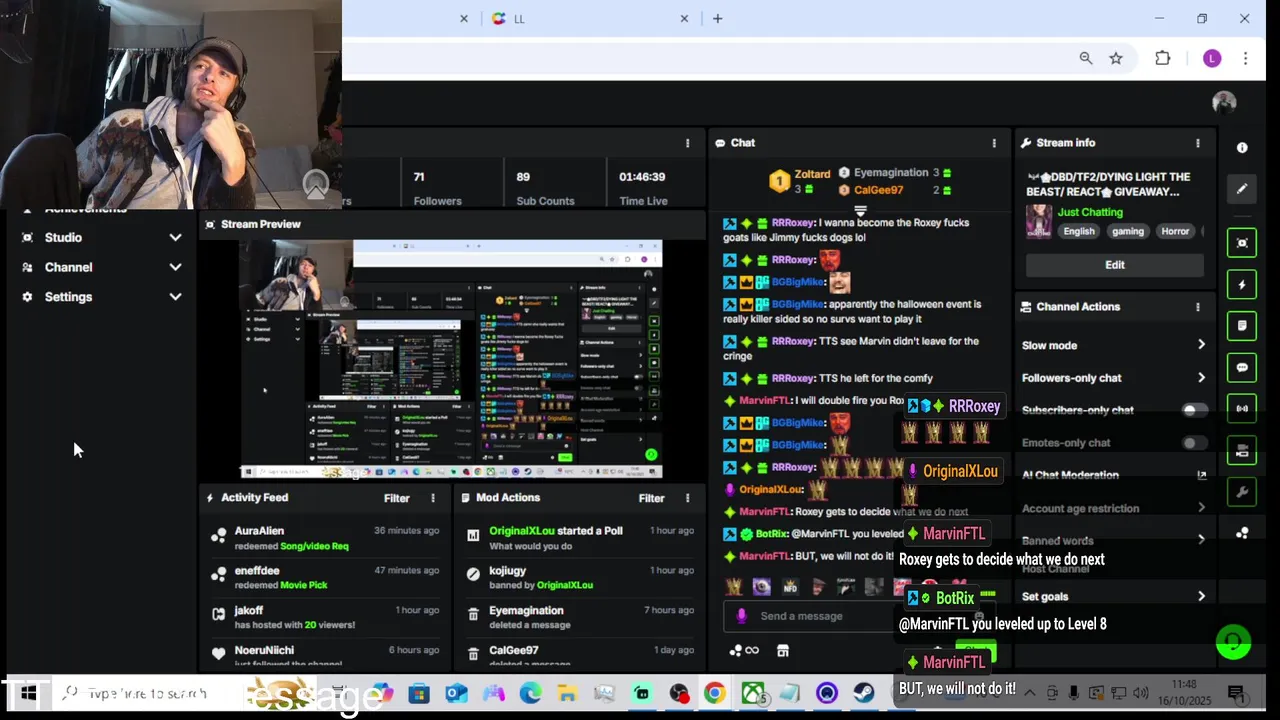Click the browser zoom magnifier icon

tap(1086, 59)
